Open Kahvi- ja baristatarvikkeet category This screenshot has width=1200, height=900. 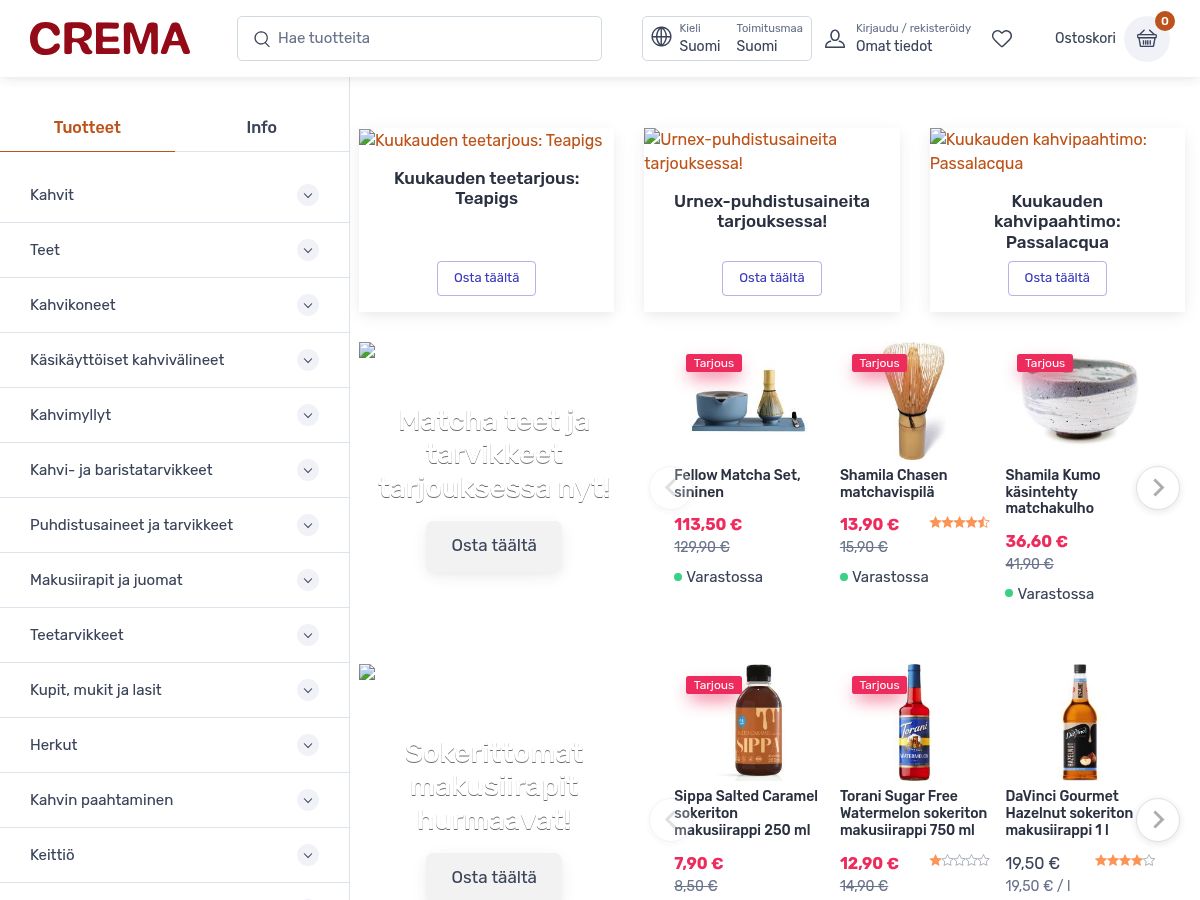[x=121, y=470]
